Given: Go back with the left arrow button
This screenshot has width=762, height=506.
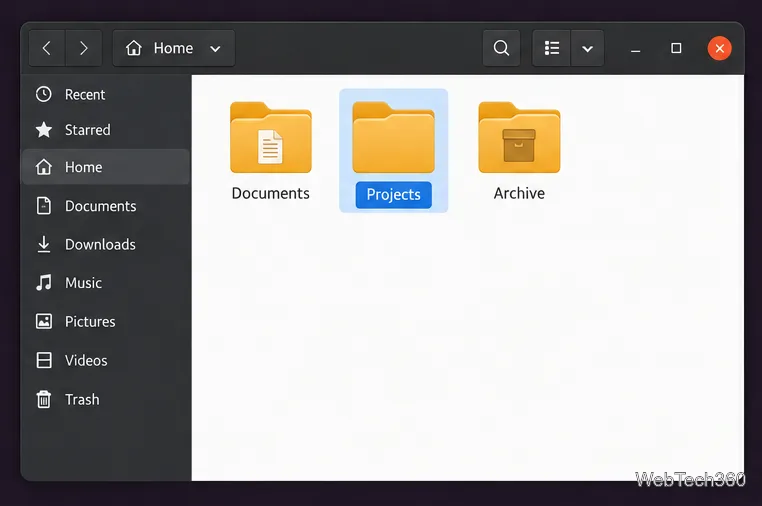Looking at the screenshot, I should (47, 48).
